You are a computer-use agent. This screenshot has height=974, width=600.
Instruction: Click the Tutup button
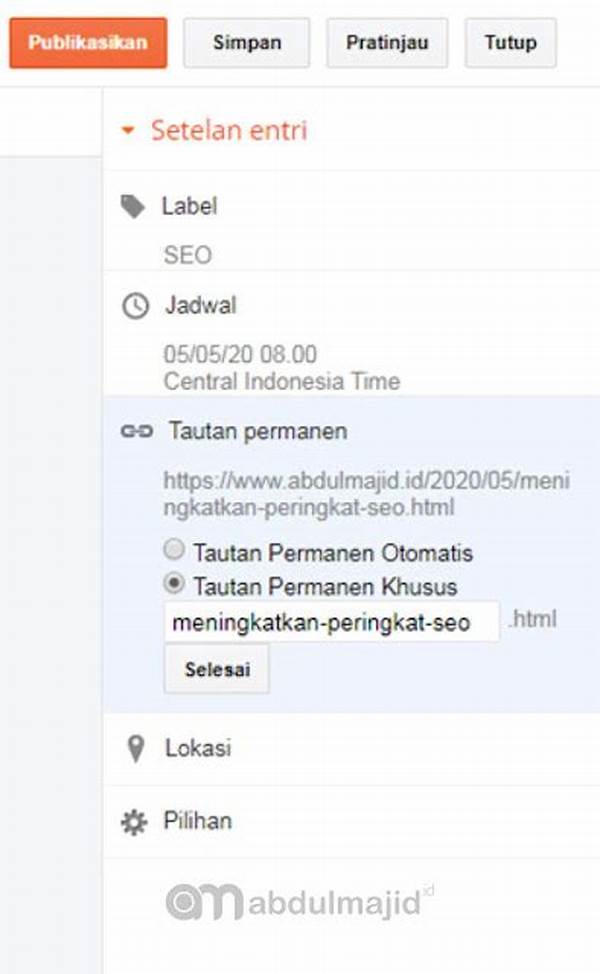(511, 43)
